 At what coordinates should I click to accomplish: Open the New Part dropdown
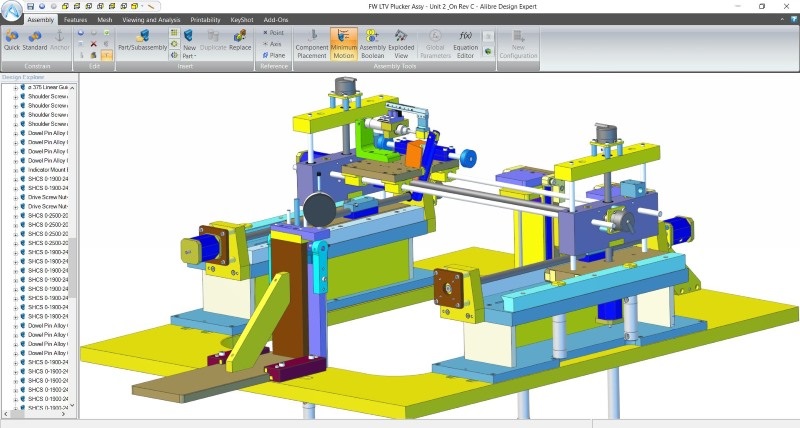(x=189, y=56)
